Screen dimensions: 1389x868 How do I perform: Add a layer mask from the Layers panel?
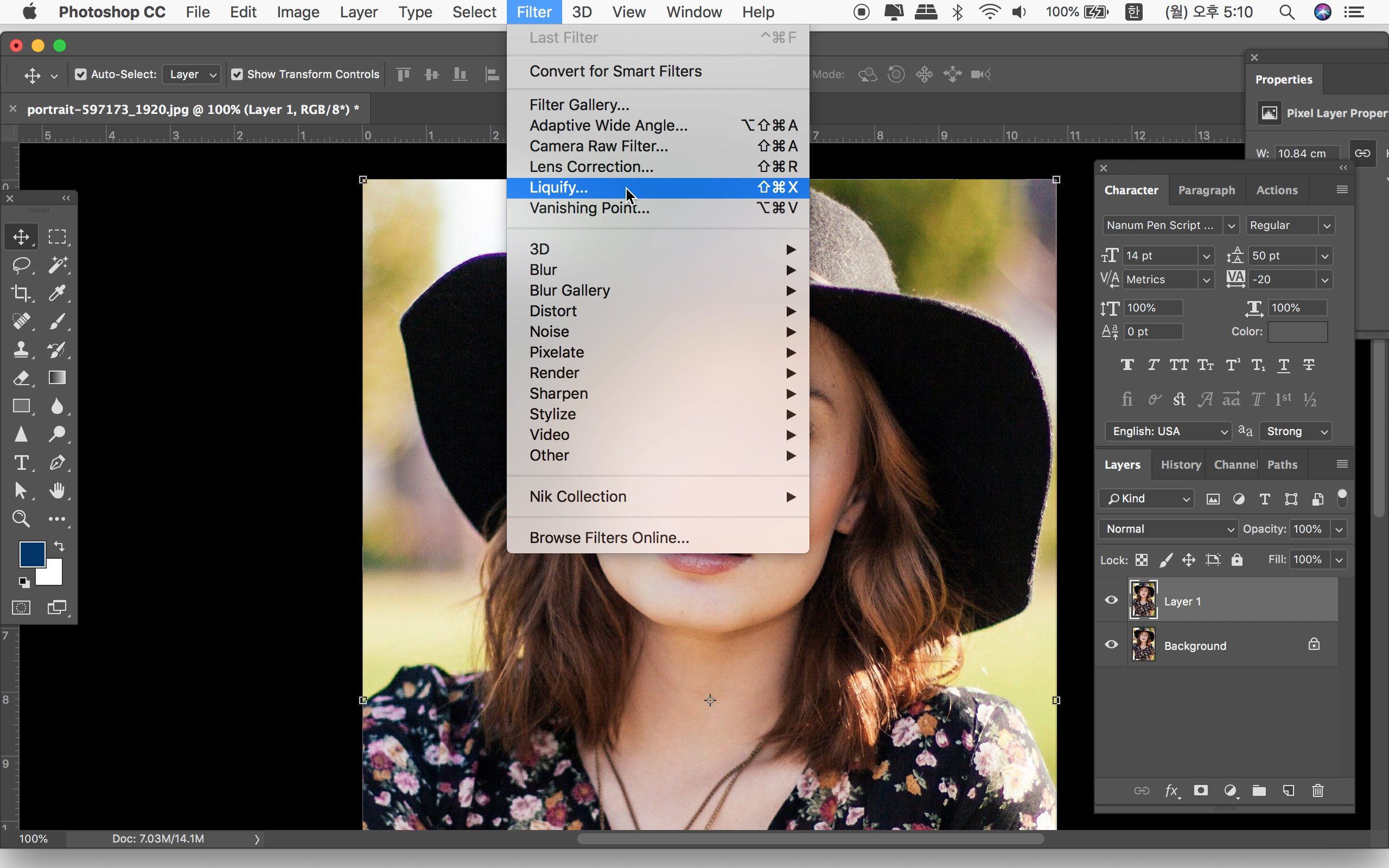(1200, 790)
